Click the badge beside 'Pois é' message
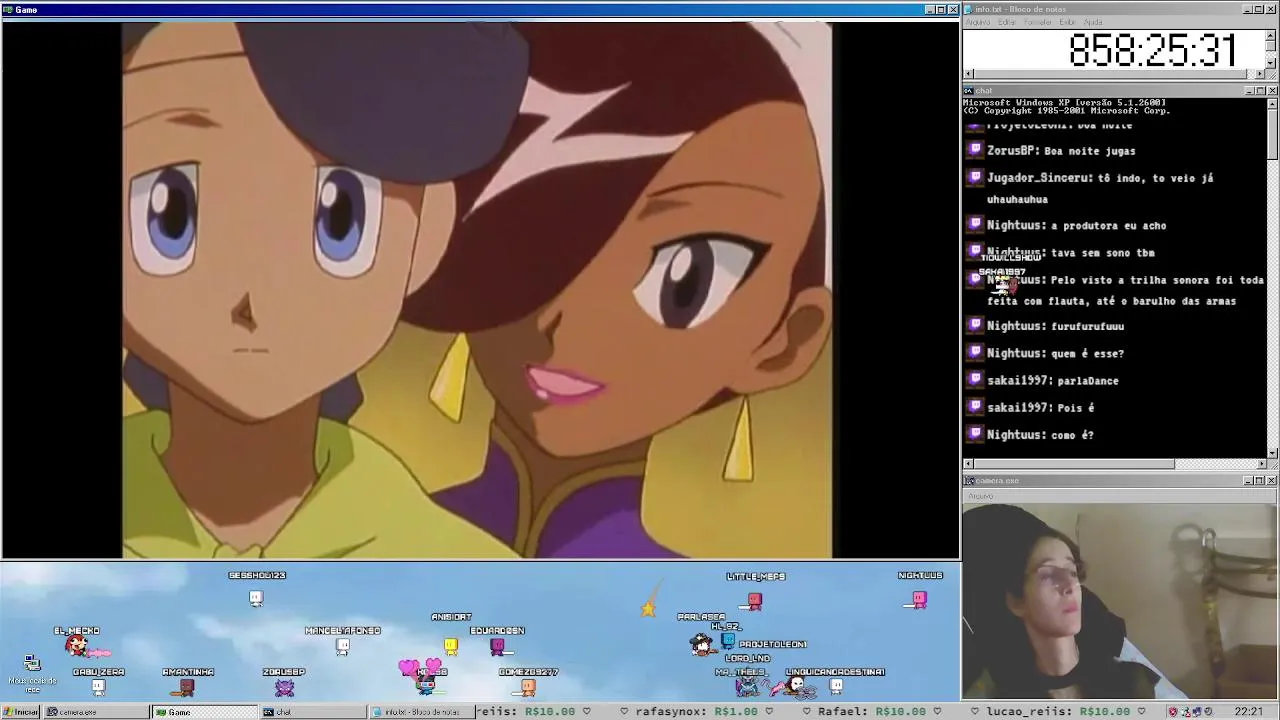This screenshot has height=720, width=1280. tap(975, 407)
